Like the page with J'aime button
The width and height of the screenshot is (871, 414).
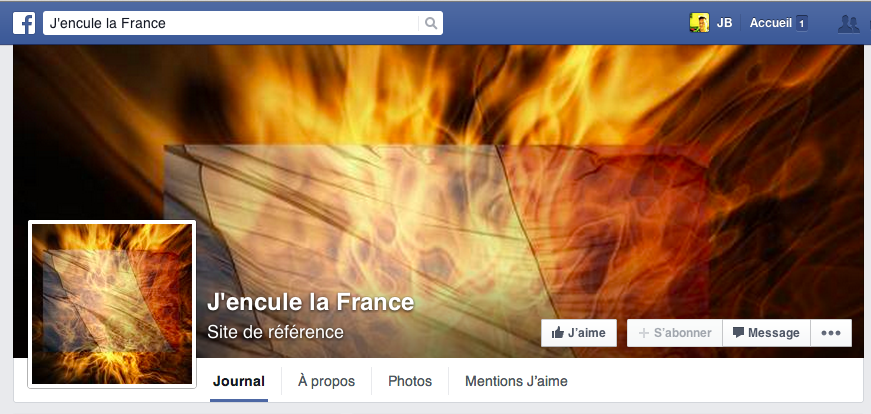point(579,333)
